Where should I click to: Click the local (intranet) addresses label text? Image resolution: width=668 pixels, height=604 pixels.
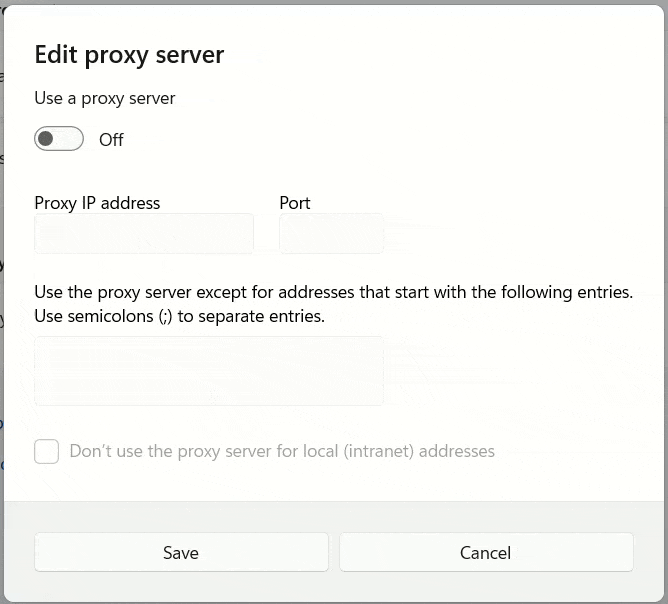(x=282, y=451)
